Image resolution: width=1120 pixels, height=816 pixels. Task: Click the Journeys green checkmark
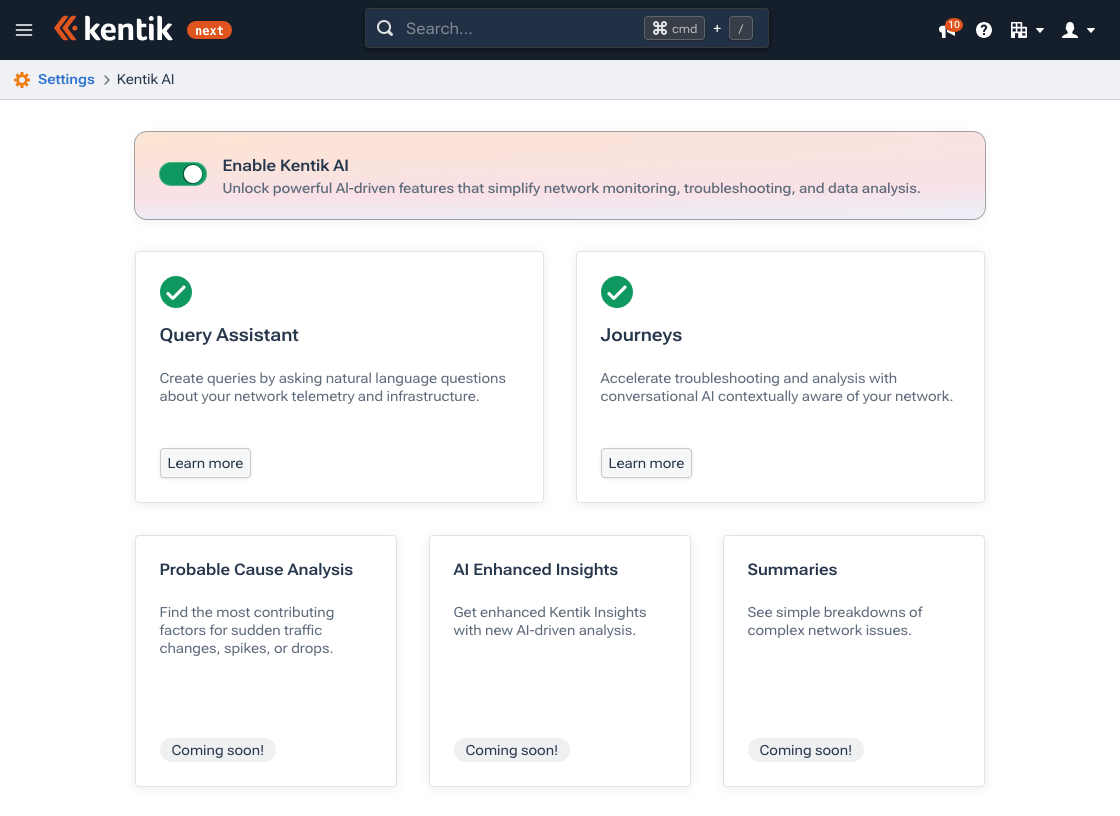tap(617, 292)
